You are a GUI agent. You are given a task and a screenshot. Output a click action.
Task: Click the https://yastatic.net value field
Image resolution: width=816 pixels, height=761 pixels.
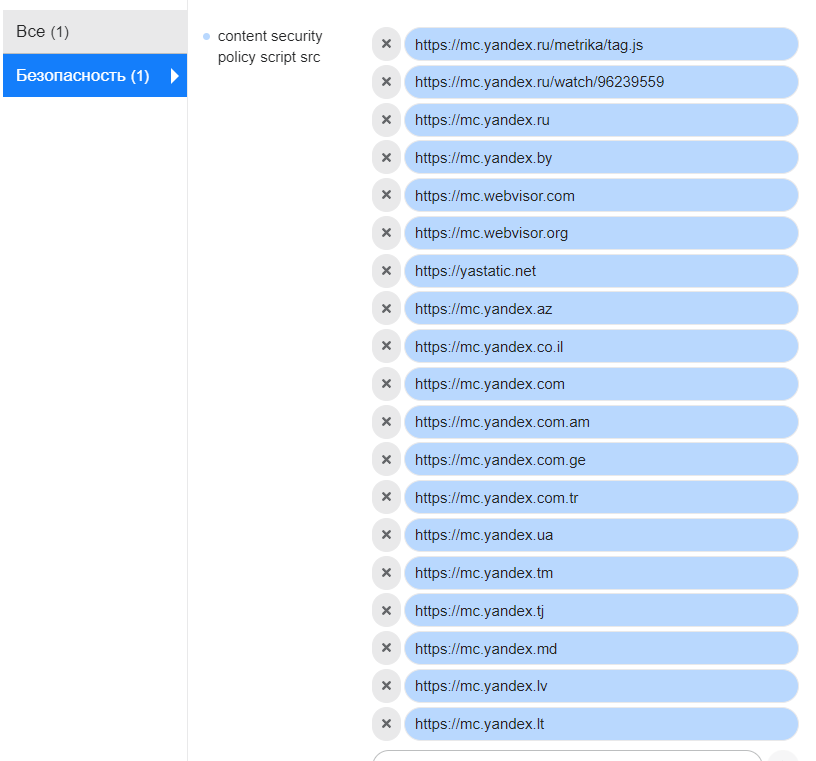[x=601, y=271]
